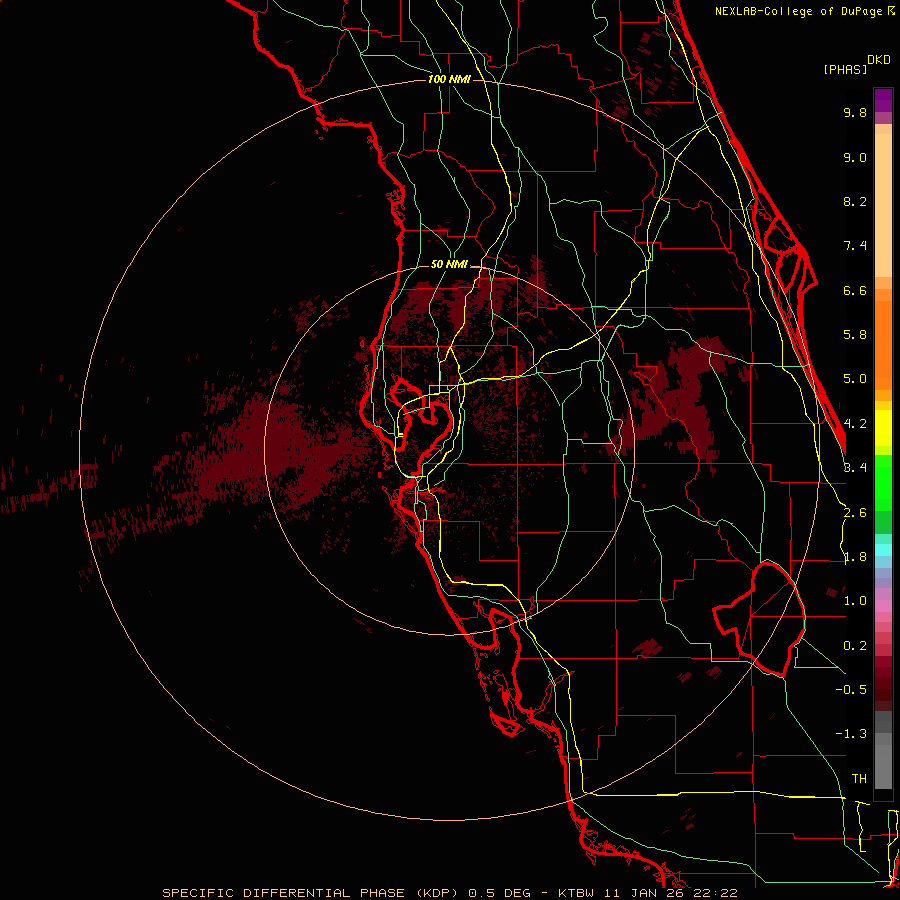Click the 8.2 legend value
This screenshot has width=900, height=900.
click(855, 201)
